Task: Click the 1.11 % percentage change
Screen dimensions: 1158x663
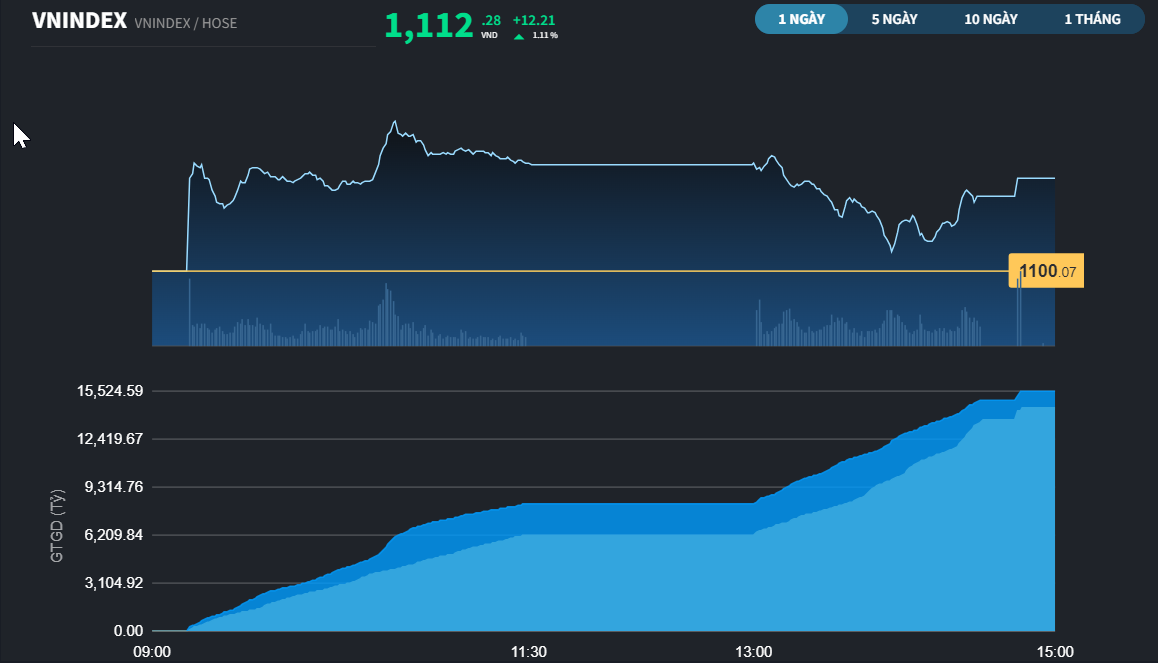Action: (545, 35)
